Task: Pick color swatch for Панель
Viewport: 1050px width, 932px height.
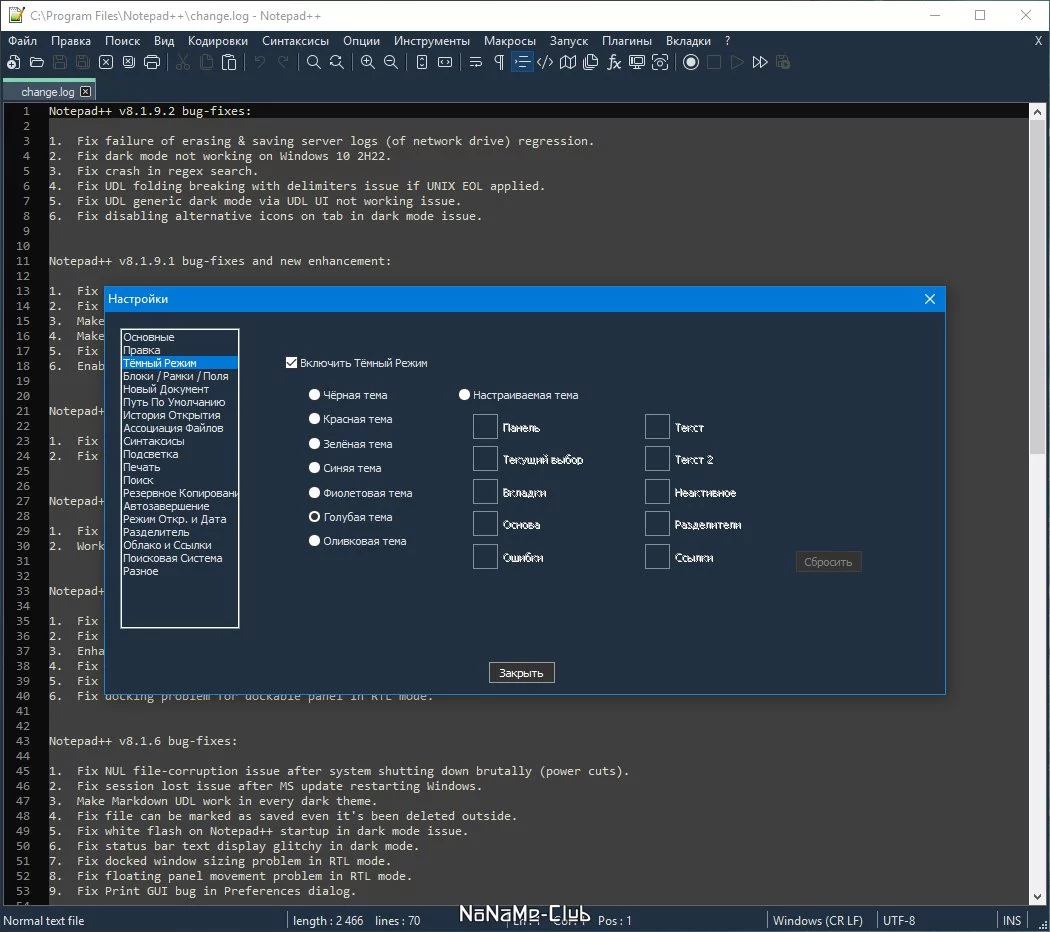Action: pyautogui.click(x=485, y=426)
